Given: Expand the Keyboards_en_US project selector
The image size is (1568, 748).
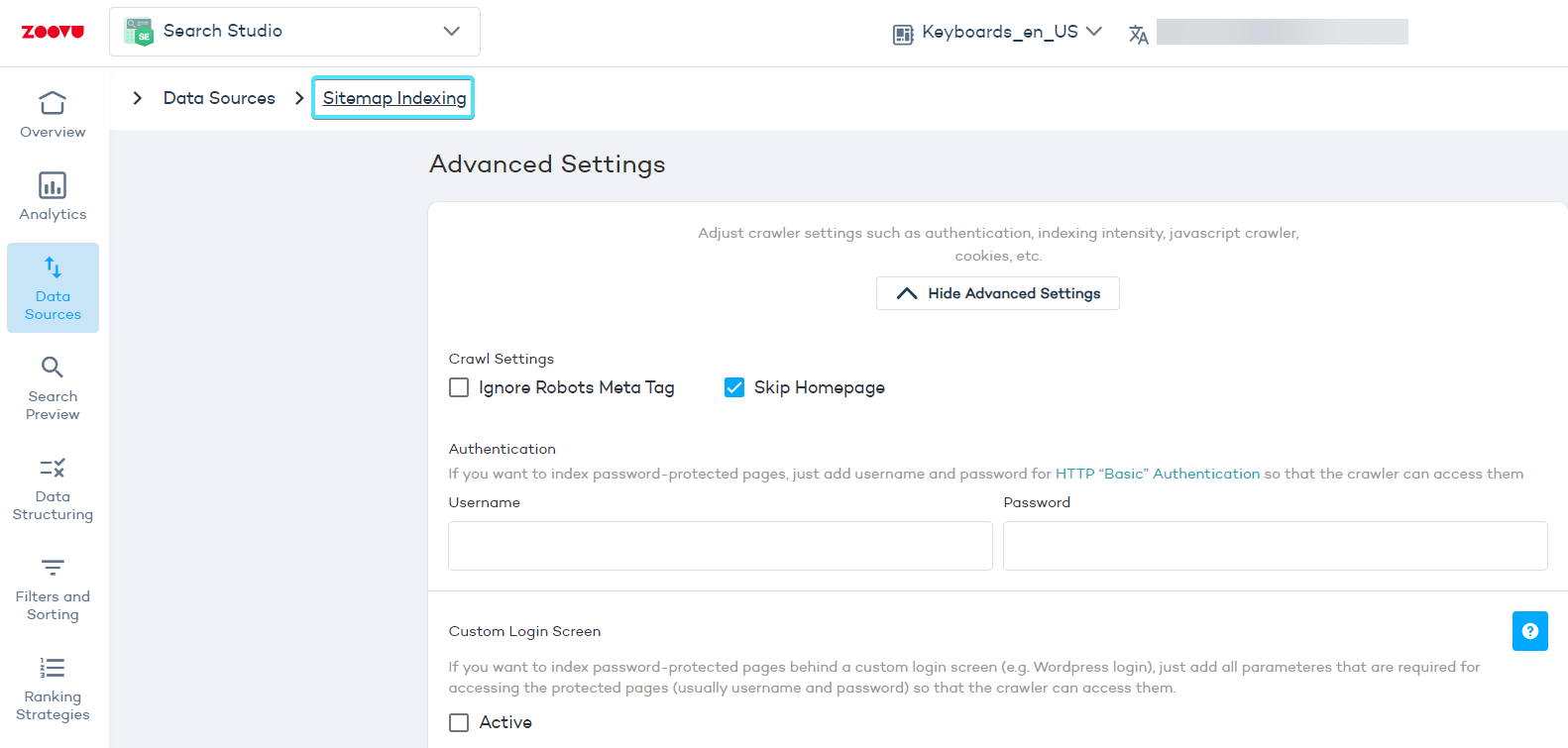Looking at the screenshot, I should pos(998,32).
